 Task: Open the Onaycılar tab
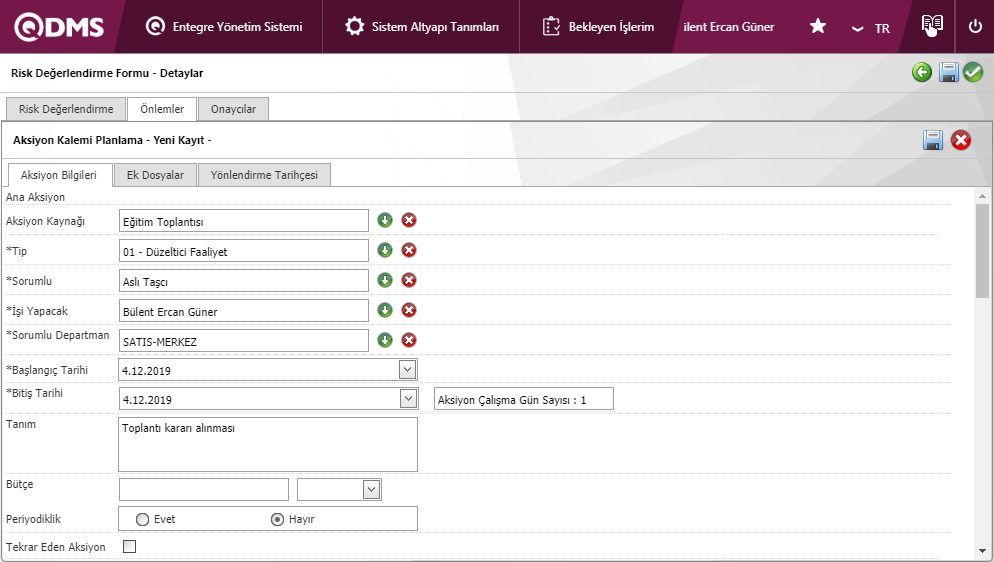[x=233, y=109]
